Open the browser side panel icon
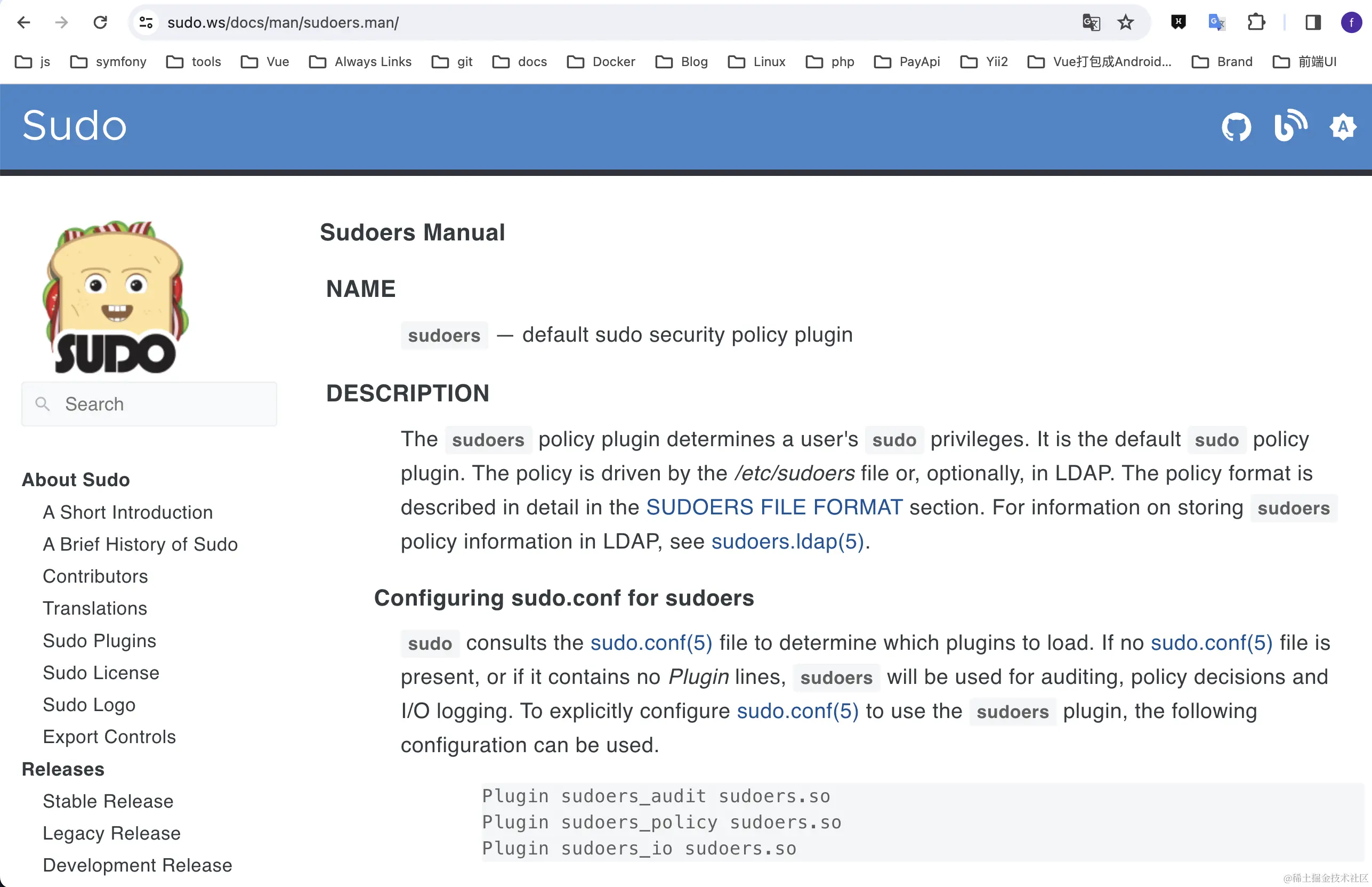 (x=1313, y=22)
